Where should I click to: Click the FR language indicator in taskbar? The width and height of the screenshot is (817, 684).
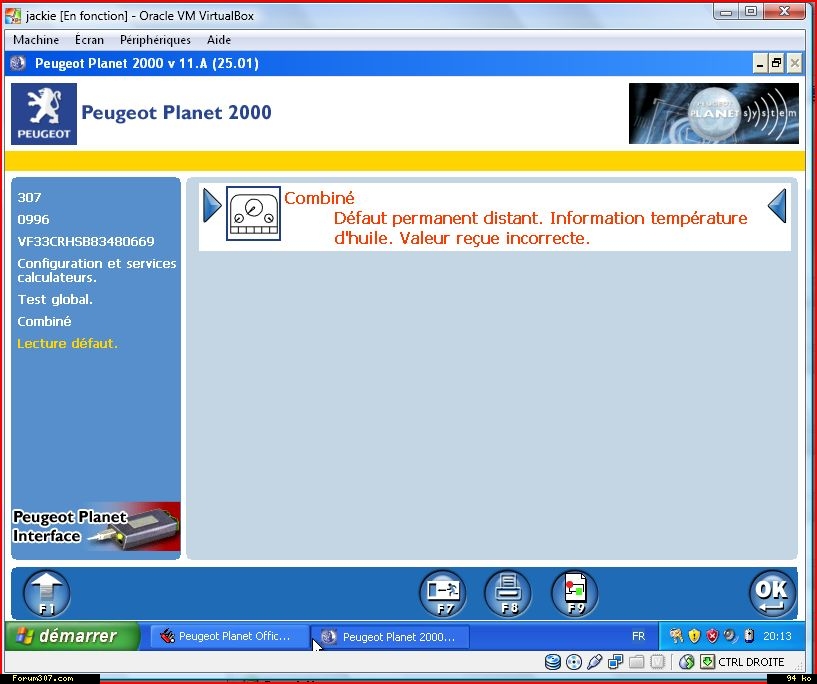coord(638,636)
